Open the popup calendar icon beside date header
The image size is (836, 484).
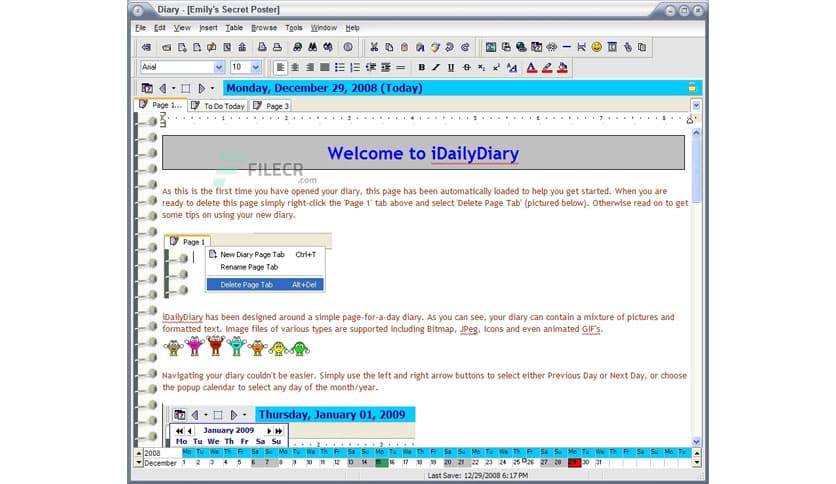(147, 88)
